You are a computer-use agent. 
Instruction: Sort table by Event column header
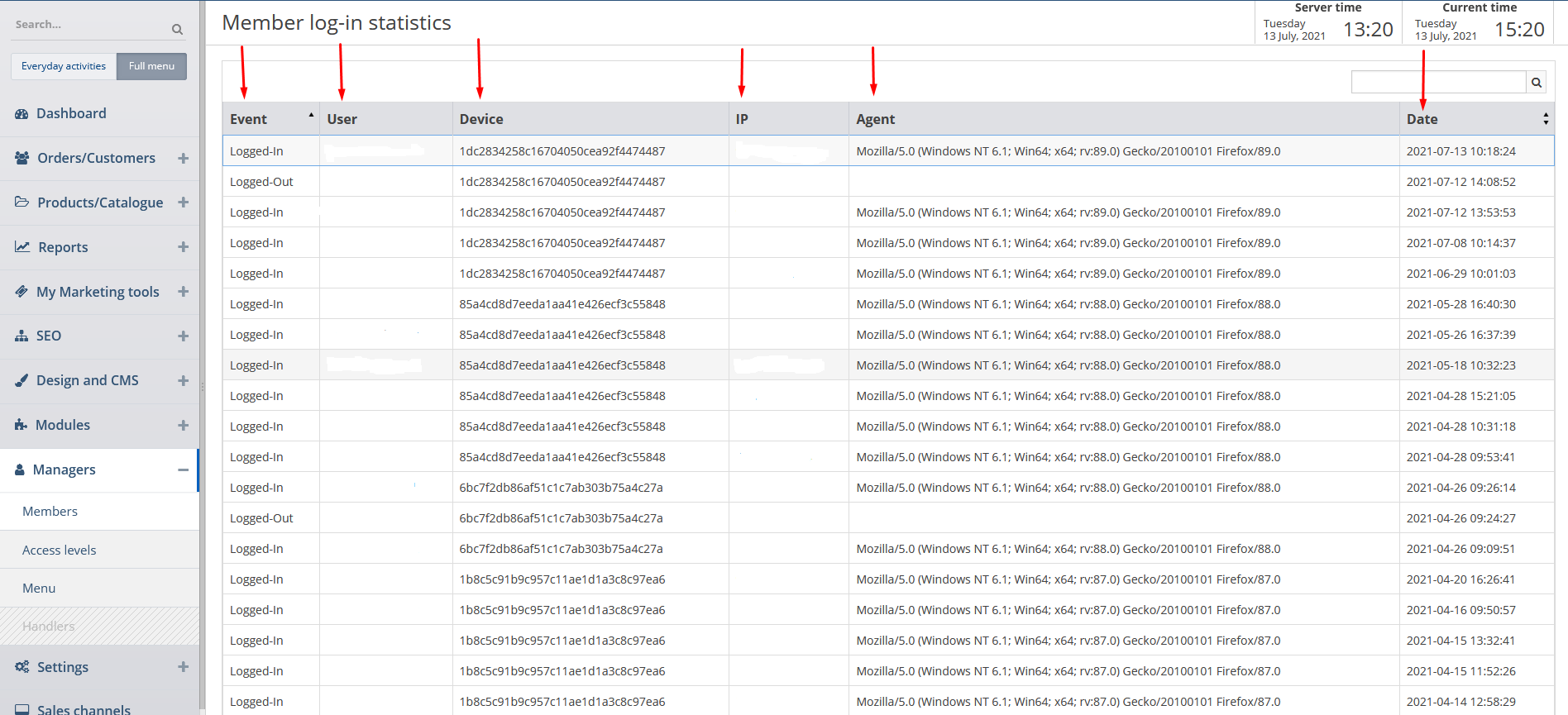tap(249, 119)
